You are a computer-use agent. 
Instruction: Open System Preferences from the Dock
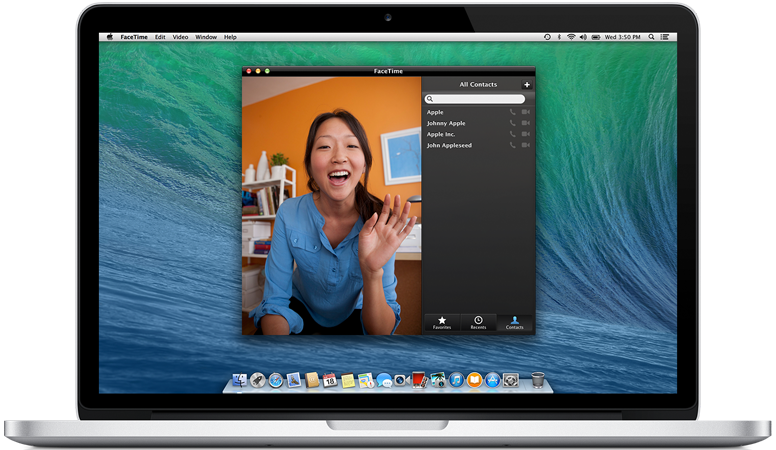click(510, 380)
